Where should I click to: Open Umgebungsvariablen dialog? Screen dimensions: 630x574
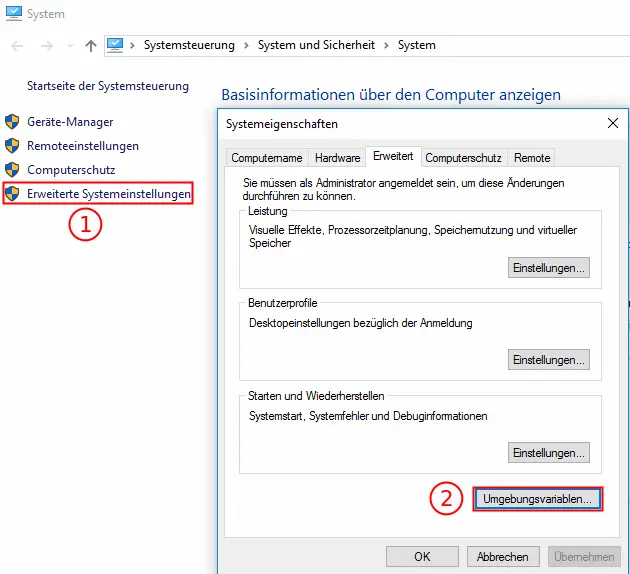pos(538,499)
